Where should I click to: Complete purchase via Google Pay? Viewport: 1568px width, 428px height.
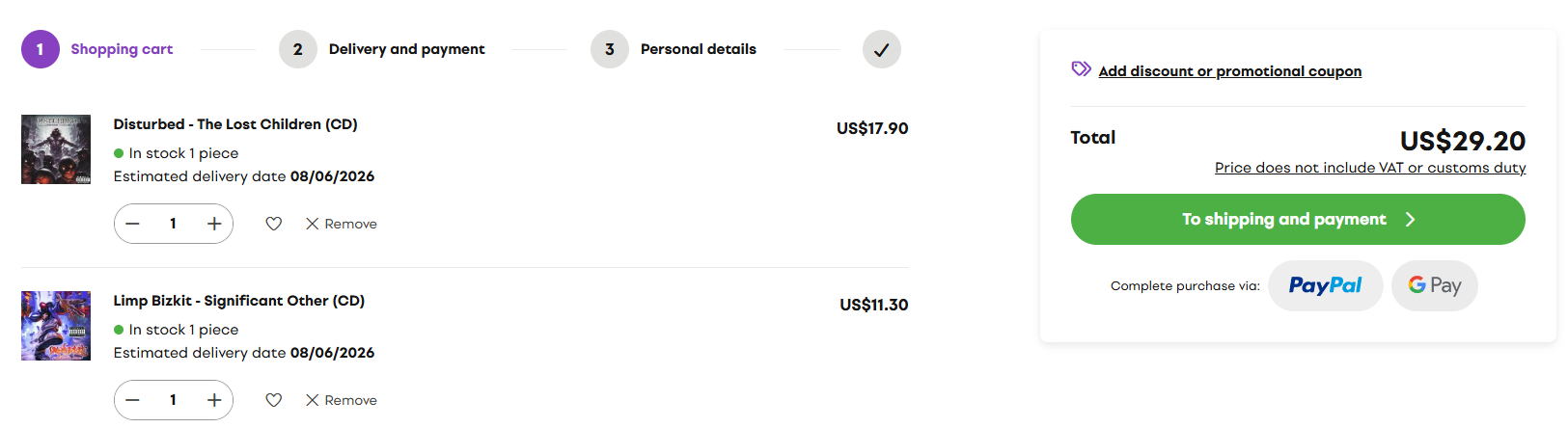1435,285
